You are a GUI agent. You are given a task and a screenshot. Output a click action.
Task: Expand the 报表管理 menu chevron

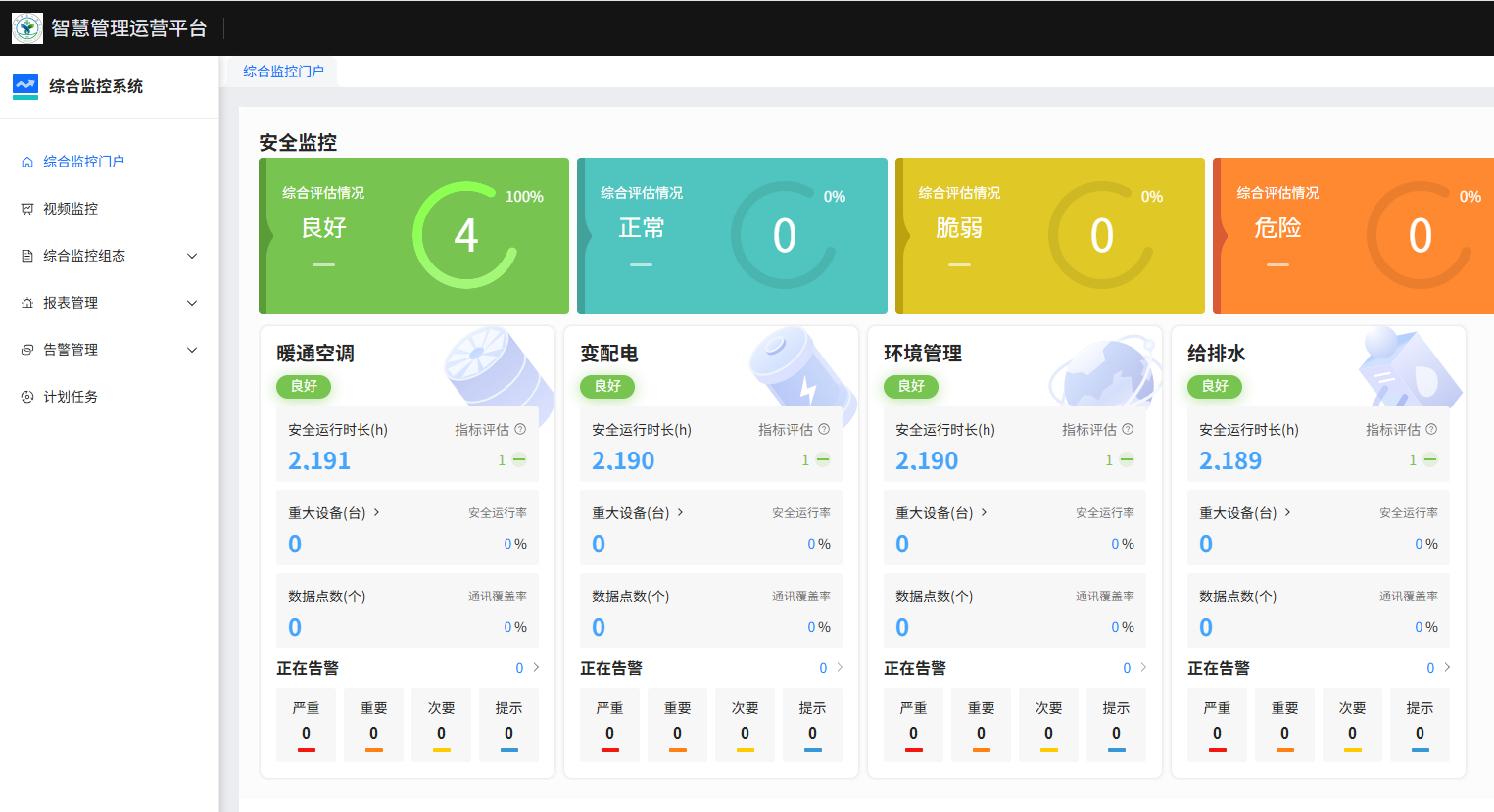[192, 303]
